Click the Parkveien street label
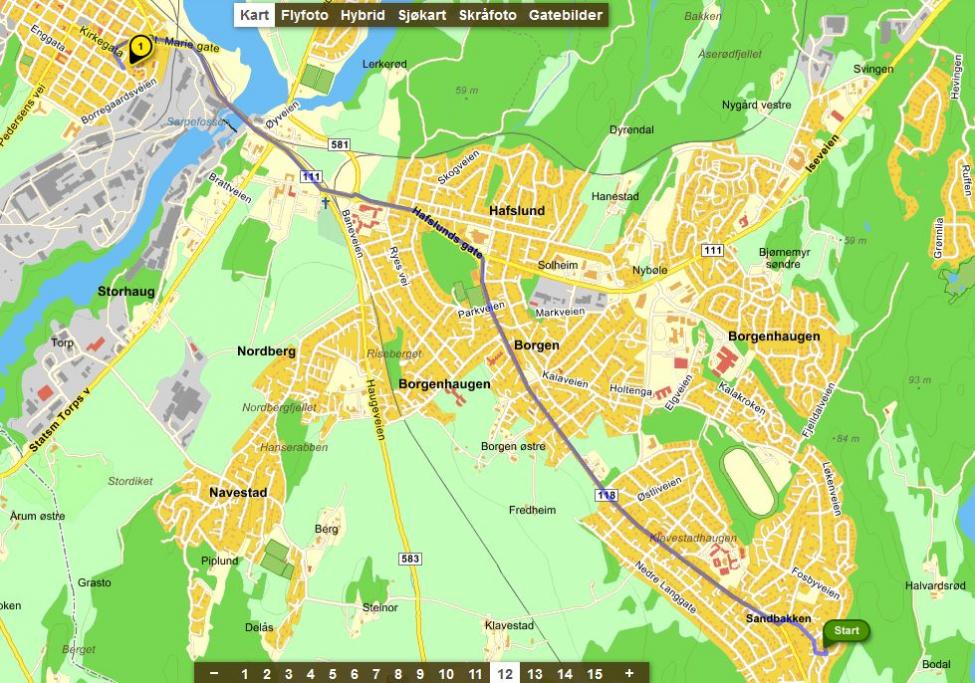This screenshot has height=683, width=975. (x=481, y=309)
